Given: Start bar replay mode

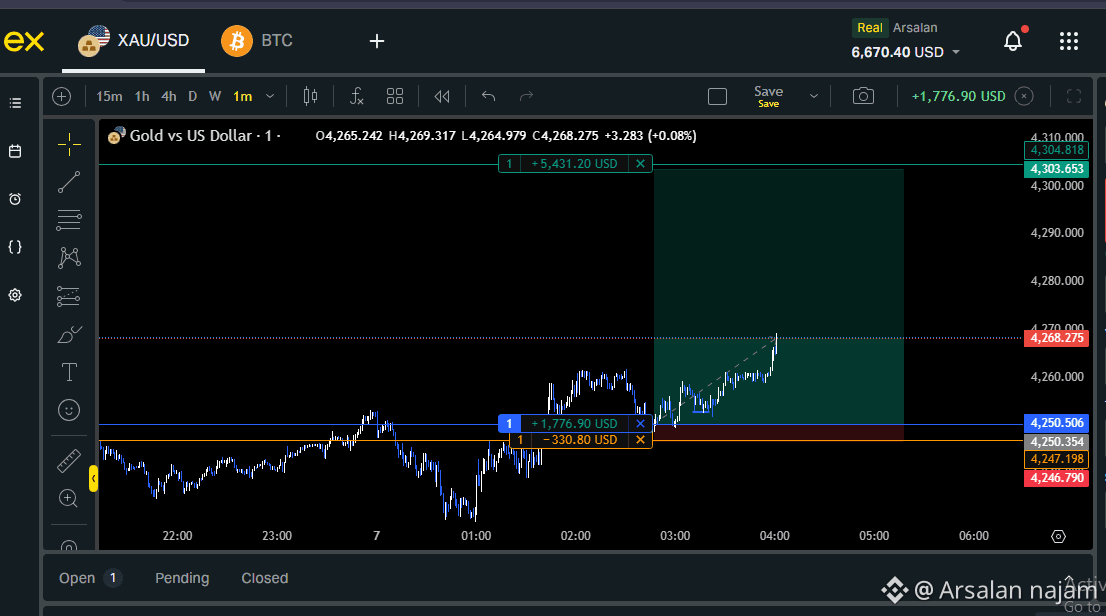Looking at the screenshot, I should 442,97.
